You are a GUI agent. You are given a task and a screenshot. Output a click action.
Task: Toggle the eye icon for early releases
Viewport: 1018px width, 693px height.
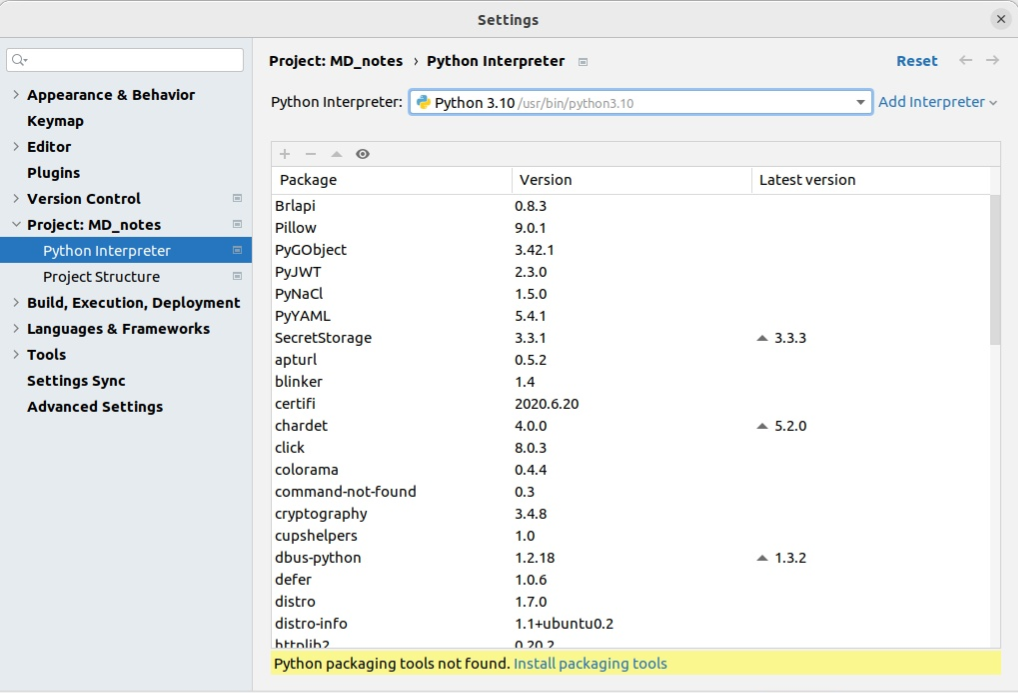(x=363, y=154)
